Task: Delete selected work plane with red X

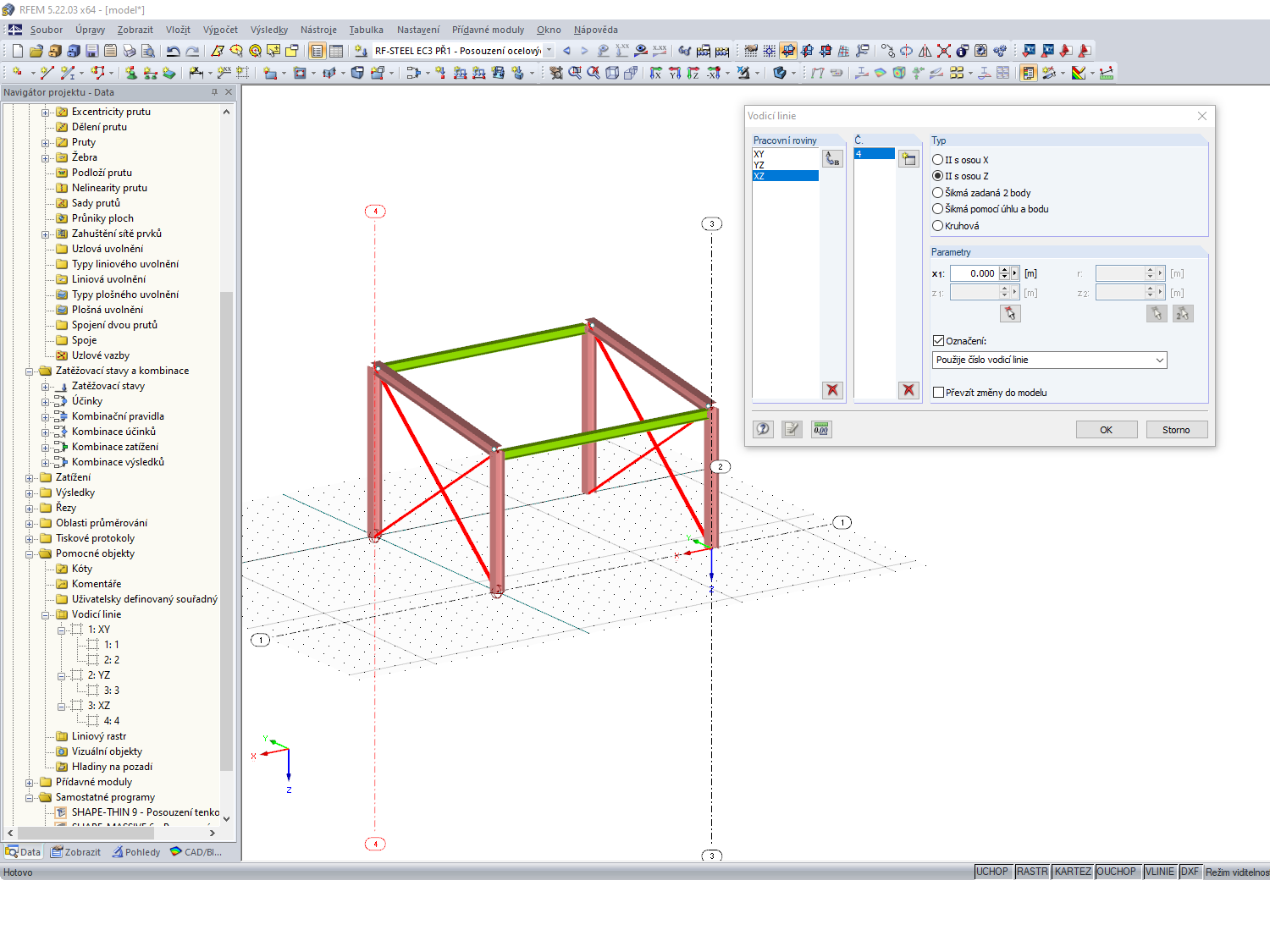Action: coord(832,390)
